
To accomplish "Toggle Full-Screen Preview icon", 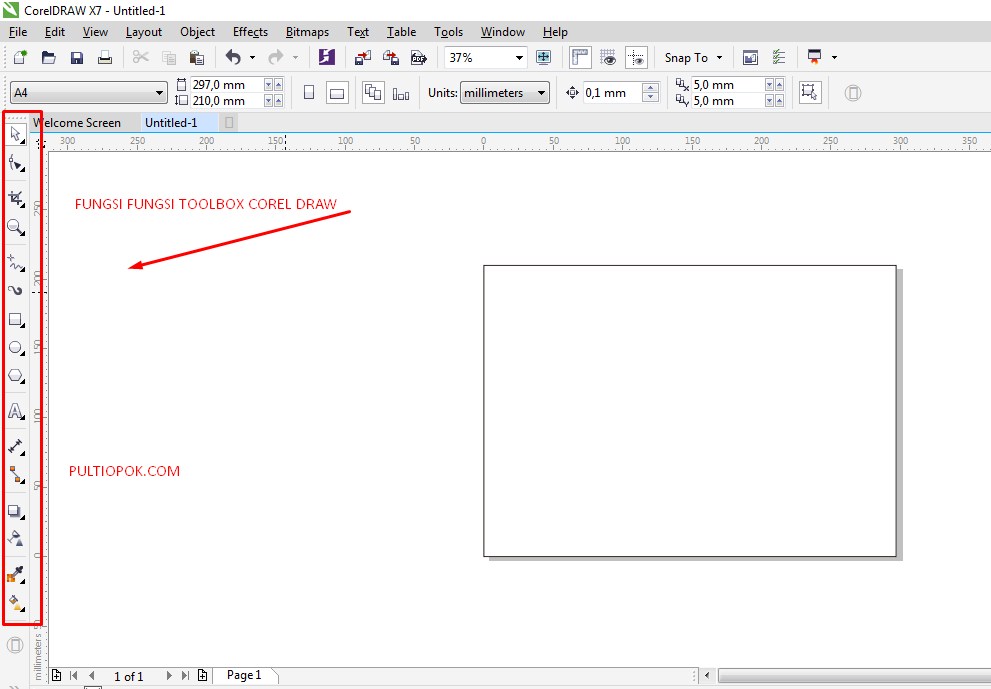I will [x=543, y=58].
